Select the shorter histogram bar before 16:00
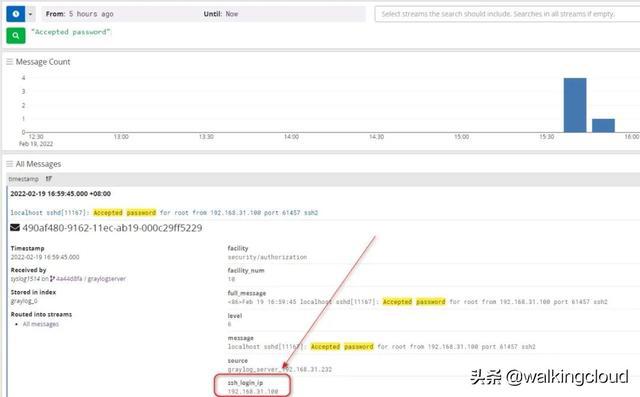 point(603,125)
